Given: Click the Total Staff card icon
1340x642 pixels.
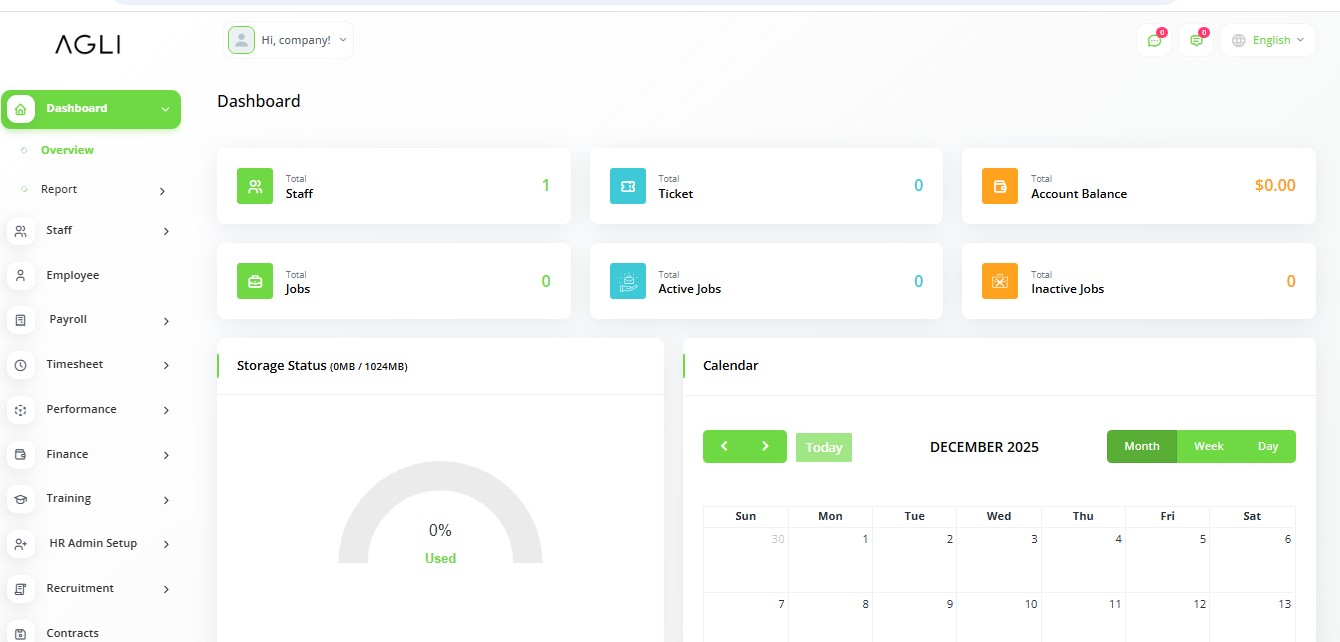Looking at the screenshot, I should click(255, 186).
